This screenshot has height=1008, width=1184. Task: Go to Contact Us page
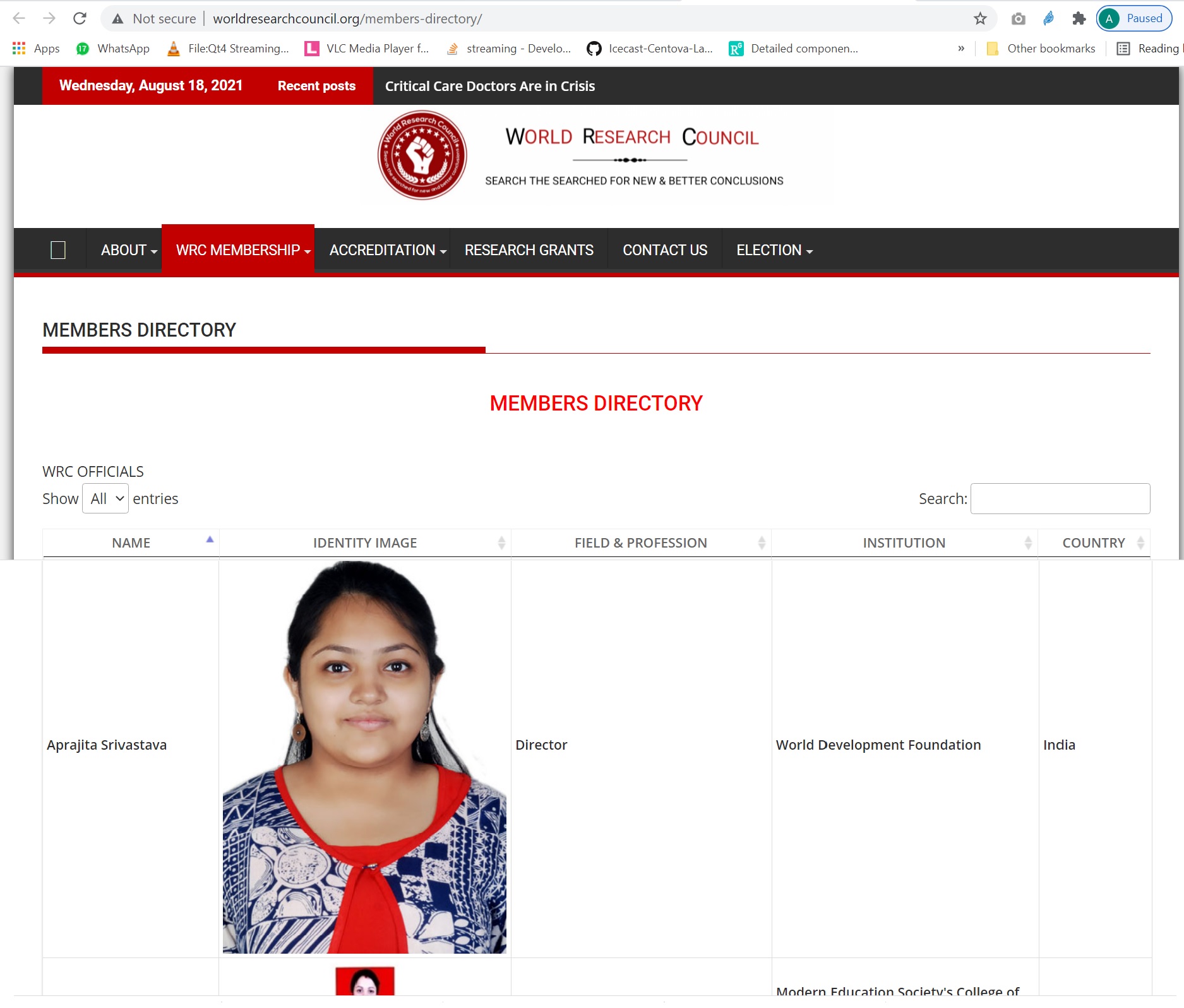[664, 250]
